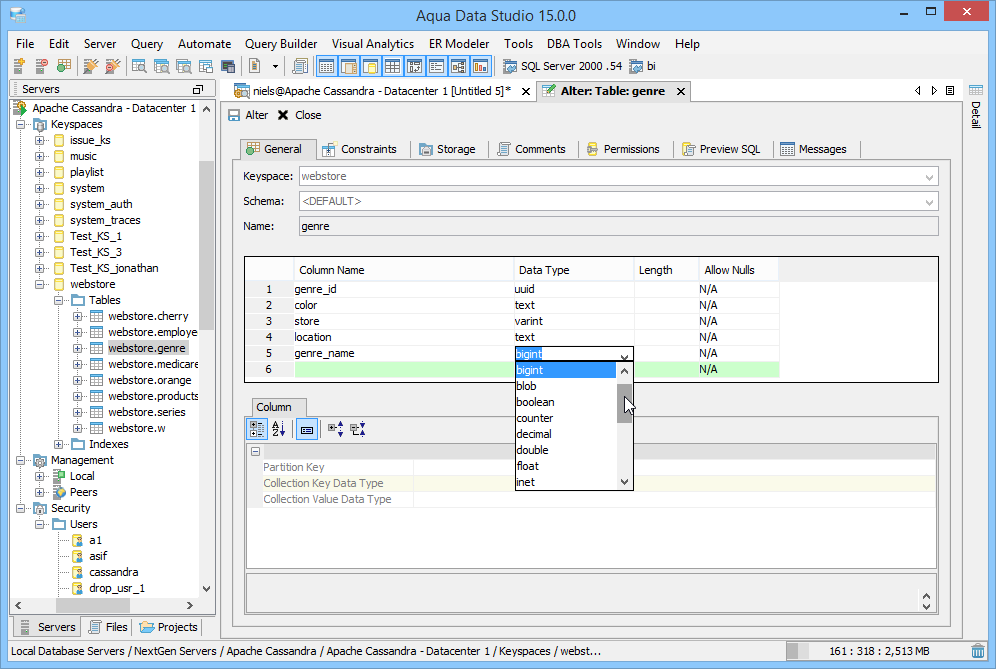The width and height of the screenshot is (996, 669).
Task: Click the trash can memory icon in status bar
Action: pos(978,651)
